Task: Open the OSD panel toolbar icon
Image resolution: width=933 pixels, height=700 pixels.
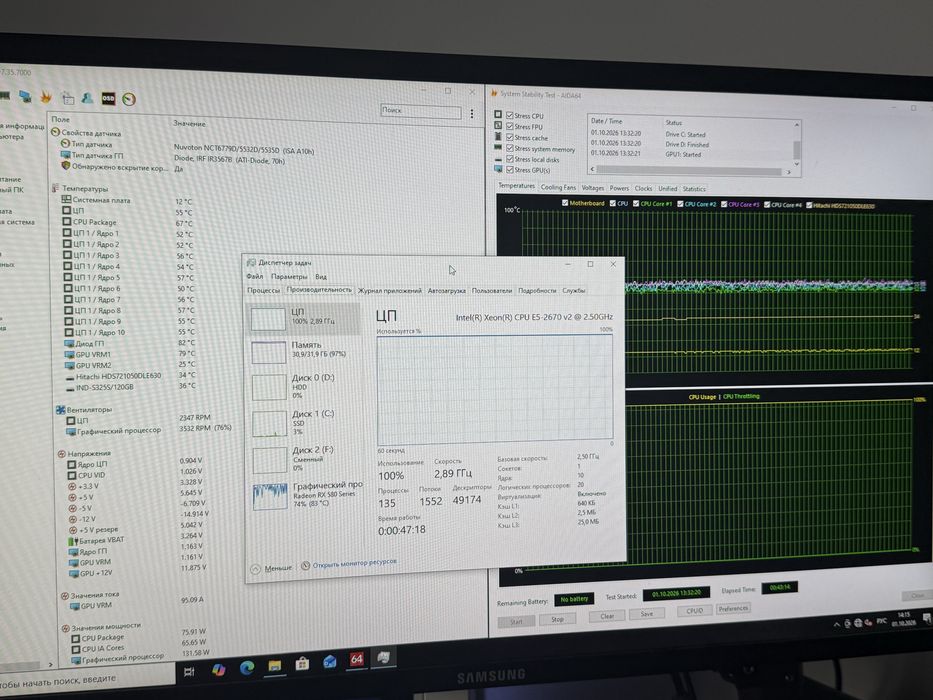Action: tap(108, 98)
